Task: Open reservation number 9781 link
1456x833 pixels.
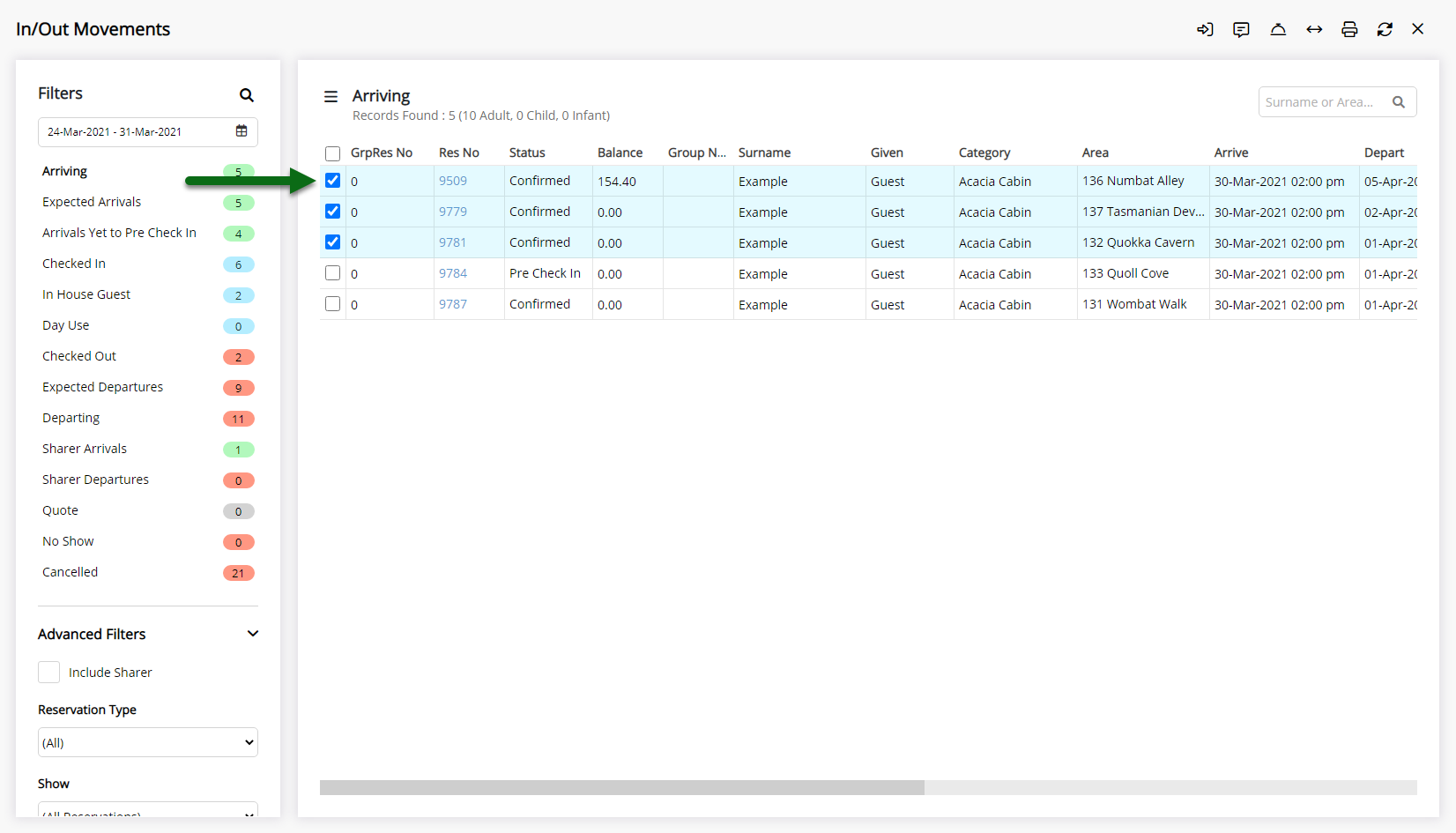Action: click(x=453, y=242)
